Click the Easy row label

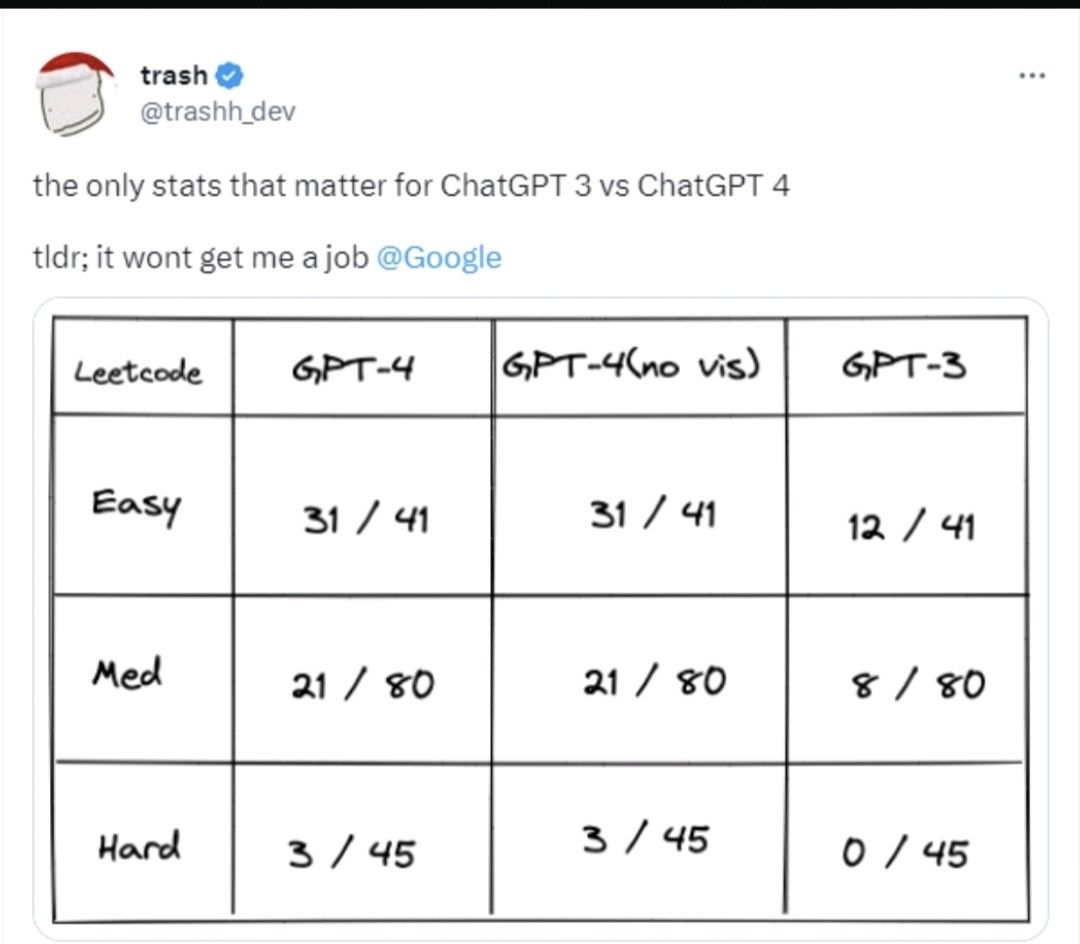pyautogui.click(x=136, y=506)
